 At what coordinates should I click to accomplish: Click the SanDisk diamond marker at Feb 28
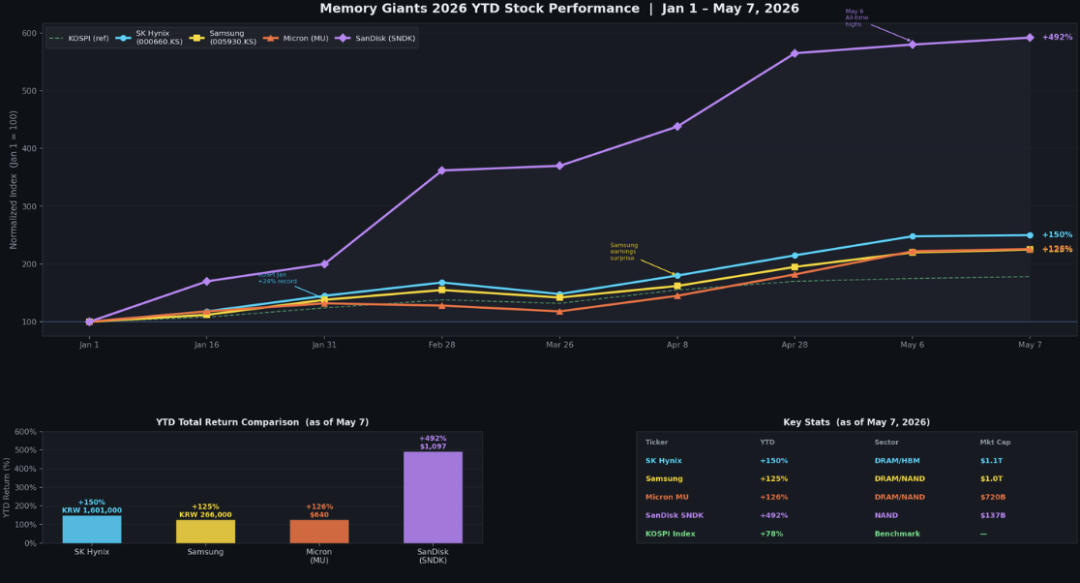point(442,170)
